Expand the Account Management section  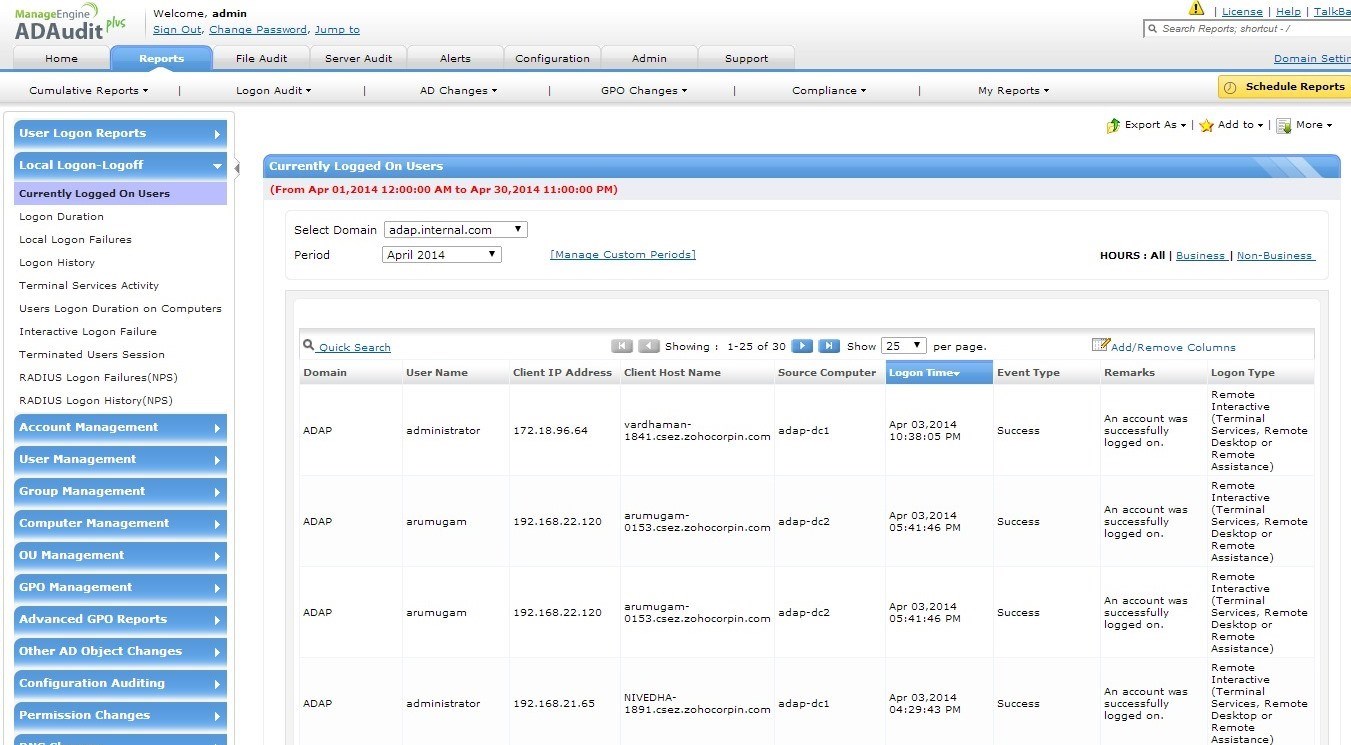click(x=121, y=428)
